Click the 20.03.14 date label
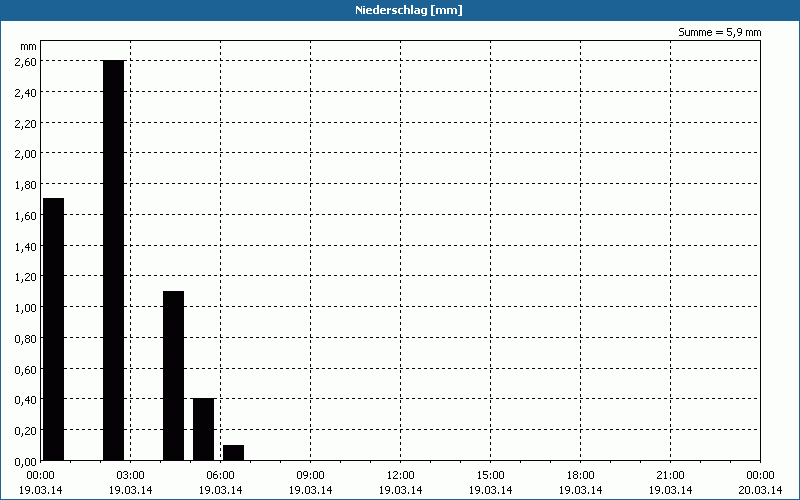The image size is (800, 500). (x=760, y=490)
